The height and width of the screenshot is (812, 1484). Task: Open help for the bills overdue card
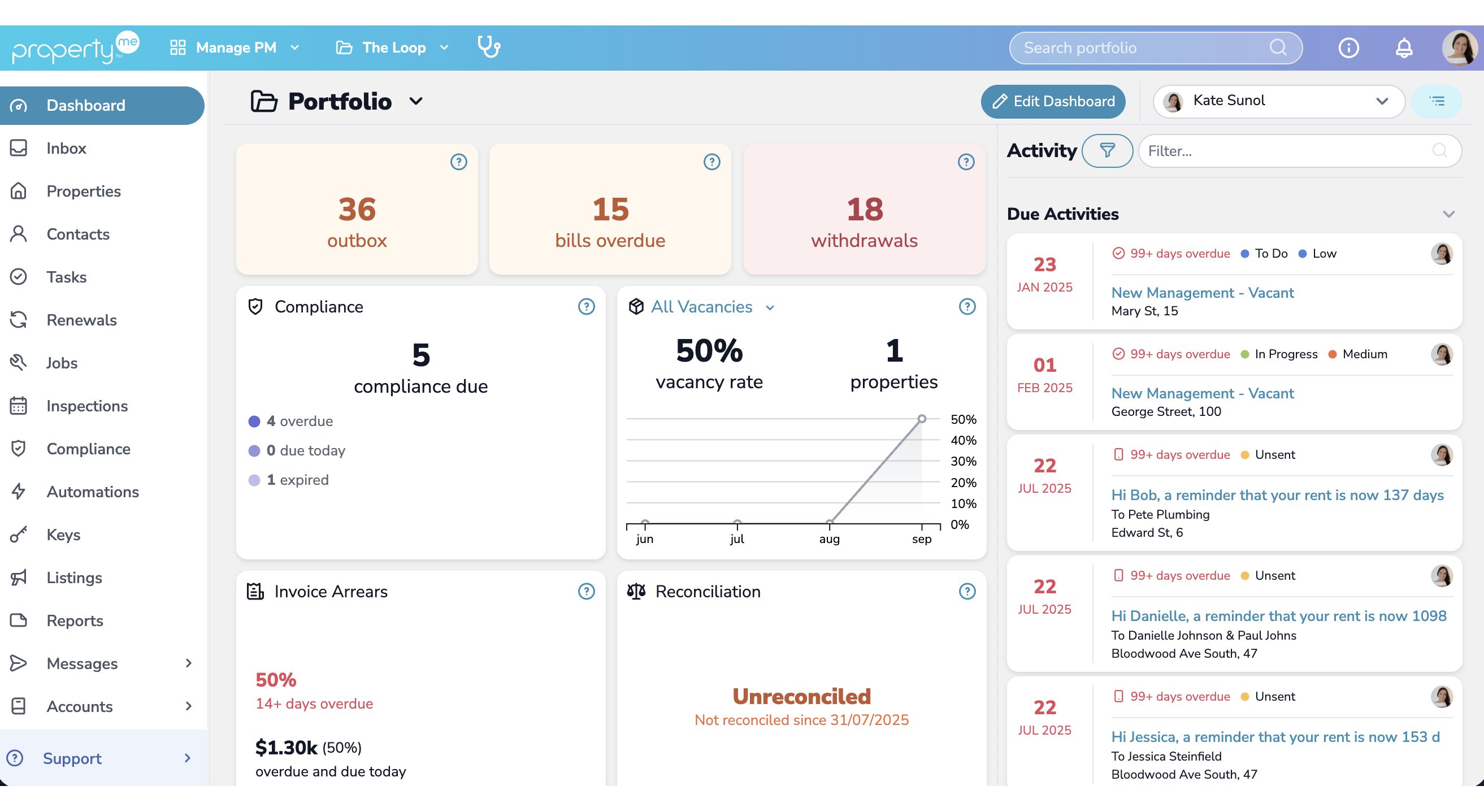coord(712,162)
